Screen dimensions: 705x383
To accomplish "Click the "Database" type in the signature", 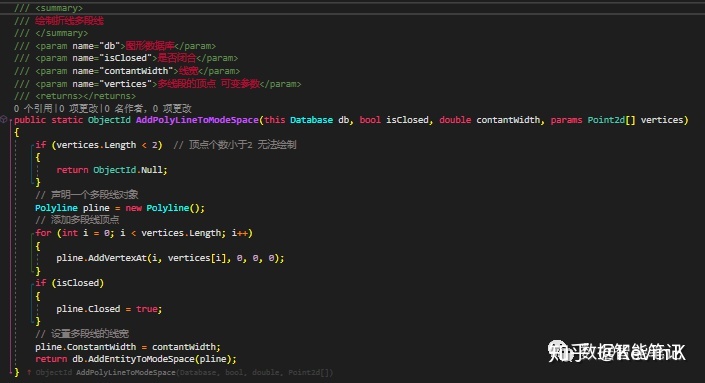I will pos(312,120).
